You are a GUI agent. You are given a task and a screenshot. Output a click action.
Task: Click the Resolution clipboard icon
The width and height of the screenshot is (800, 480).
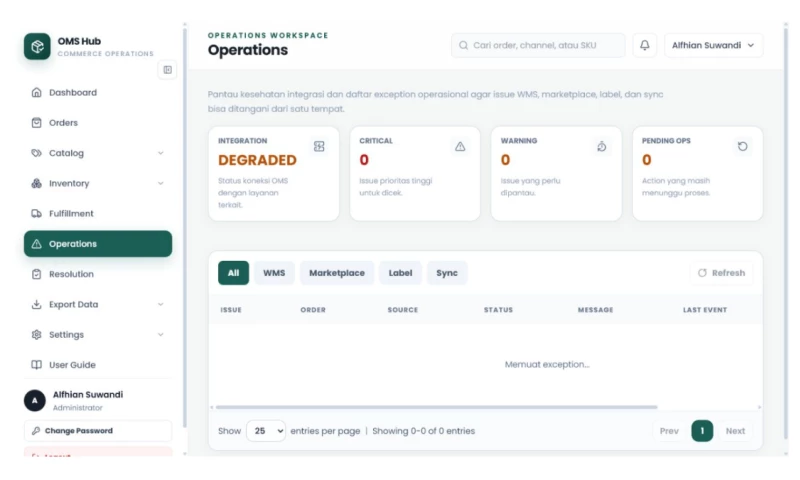pos(36,274)
